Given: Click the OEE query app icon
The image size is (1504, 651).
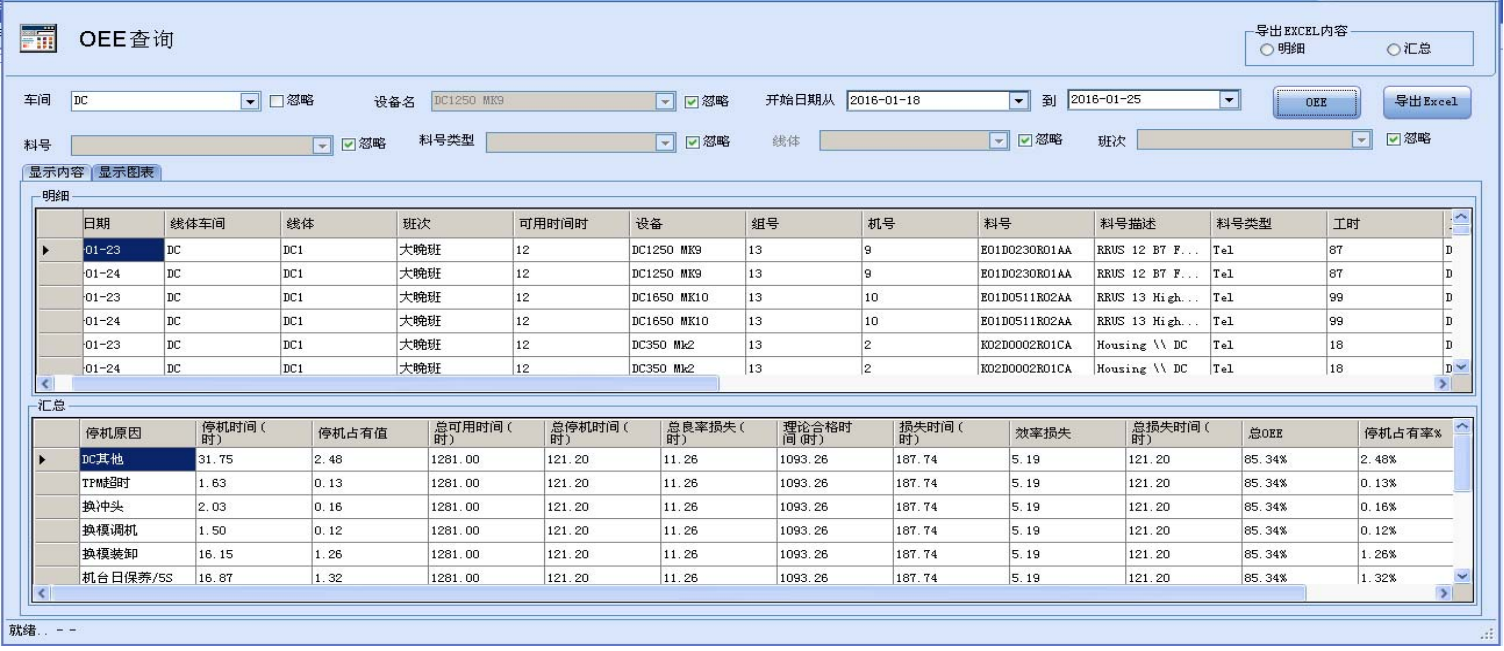Looking at the screenshot, I should 38,38.
